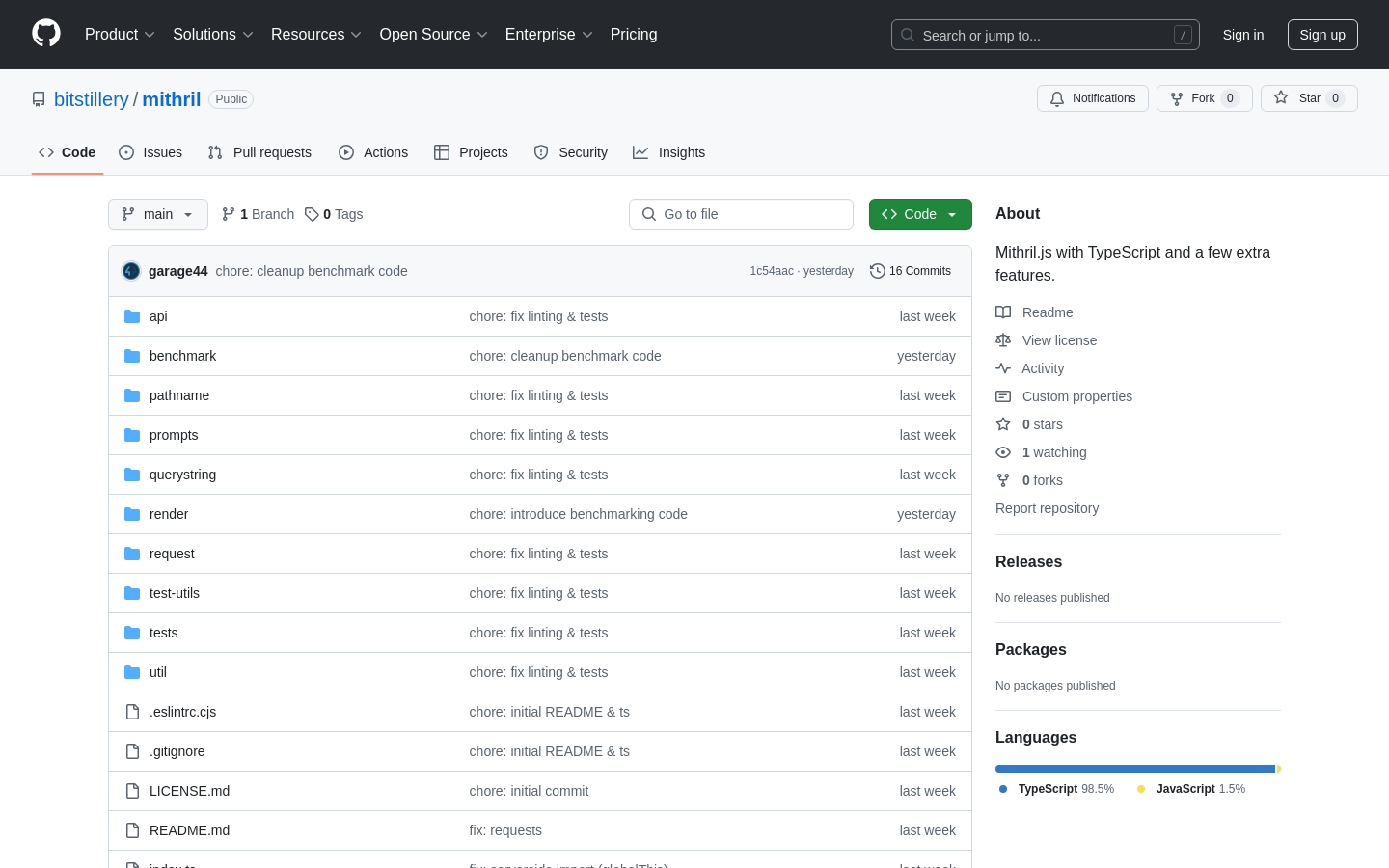The height and width of the screenshot is (868, 1389).
Task: Select the prompts folder icon
Action: (132, 435)
